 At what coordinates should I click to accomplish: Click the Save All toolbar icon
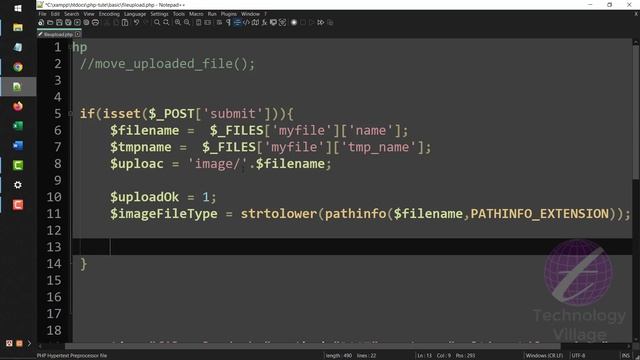[x=68, y=22]
